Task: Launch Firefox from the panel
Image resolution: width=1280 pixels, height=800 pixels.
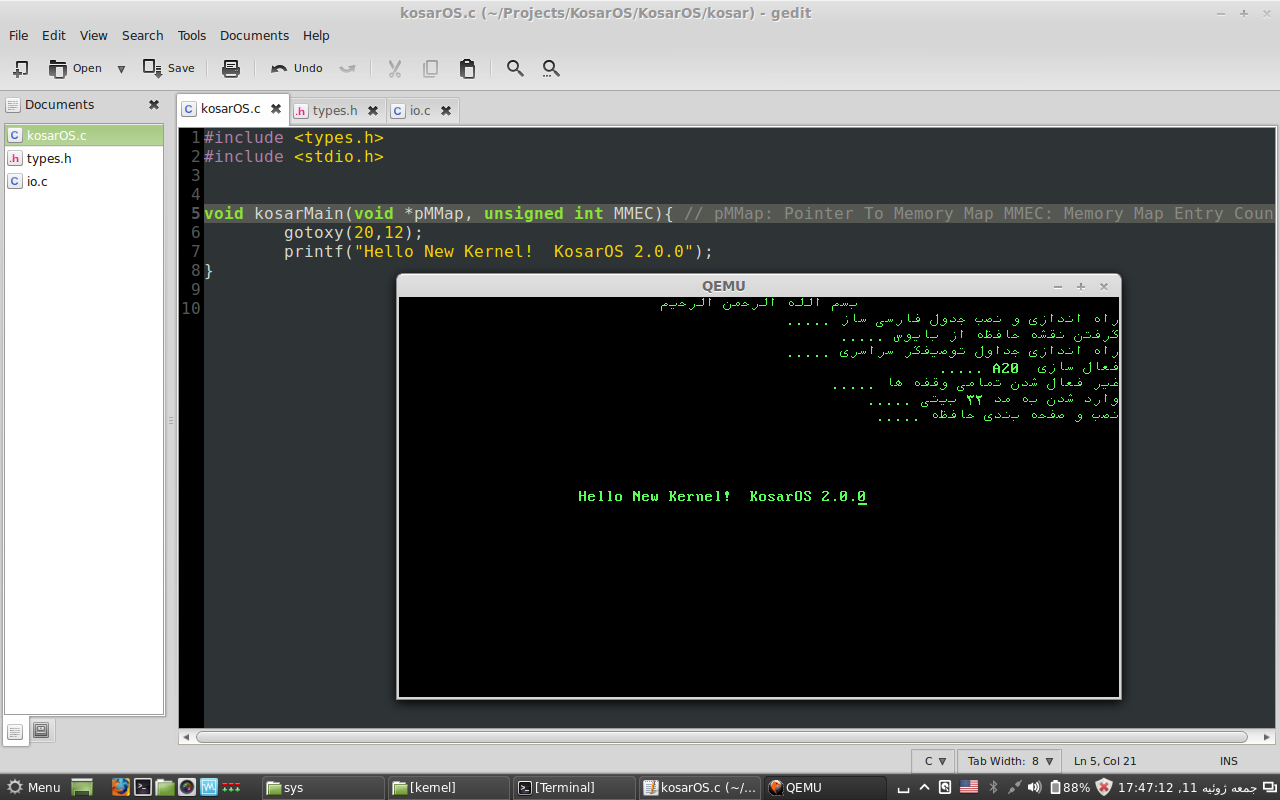Action: (121, 787)
